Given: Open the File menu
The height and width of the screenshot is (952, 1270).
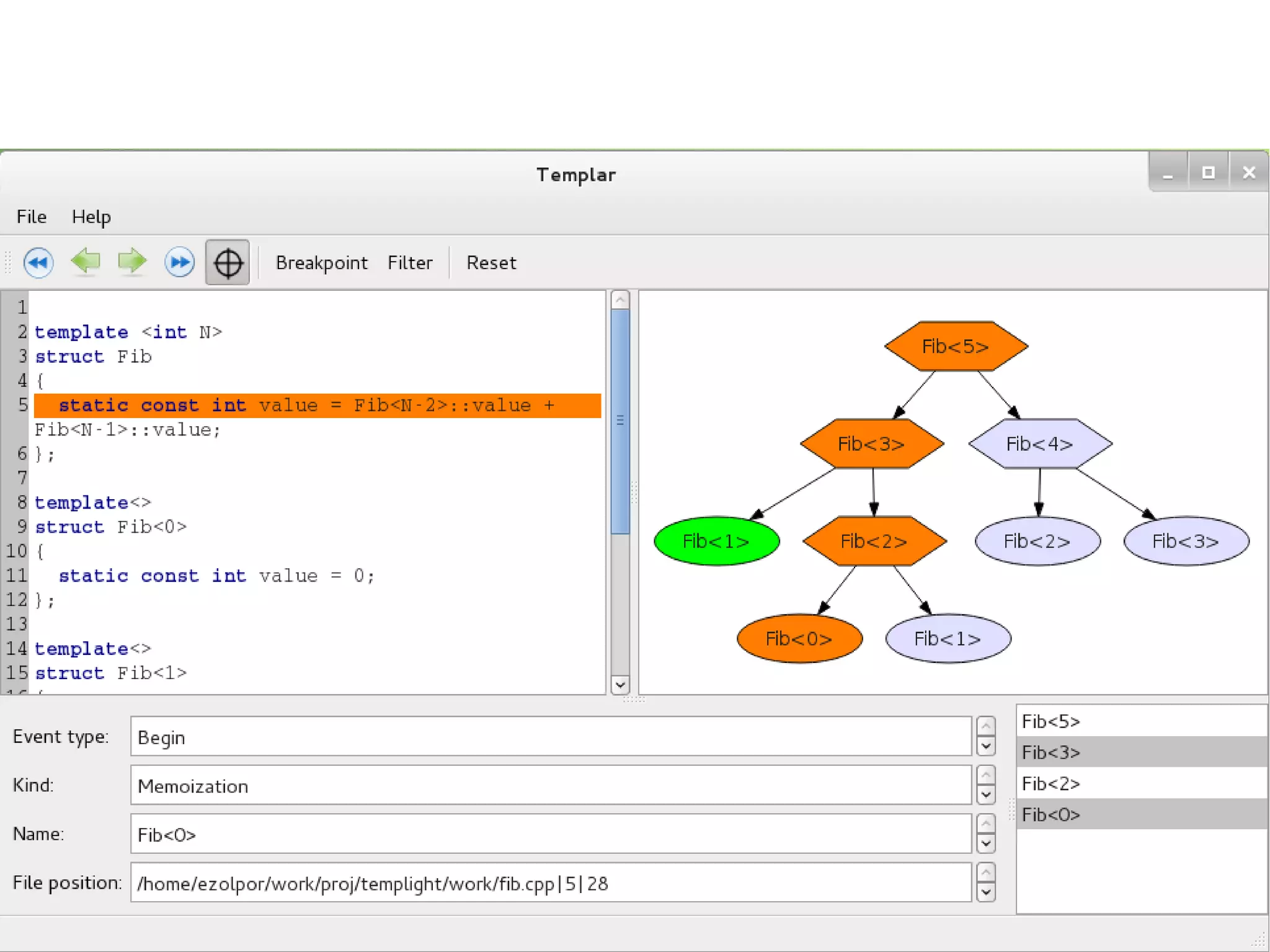Looking at the screenshot, I should tap(32, 217).
